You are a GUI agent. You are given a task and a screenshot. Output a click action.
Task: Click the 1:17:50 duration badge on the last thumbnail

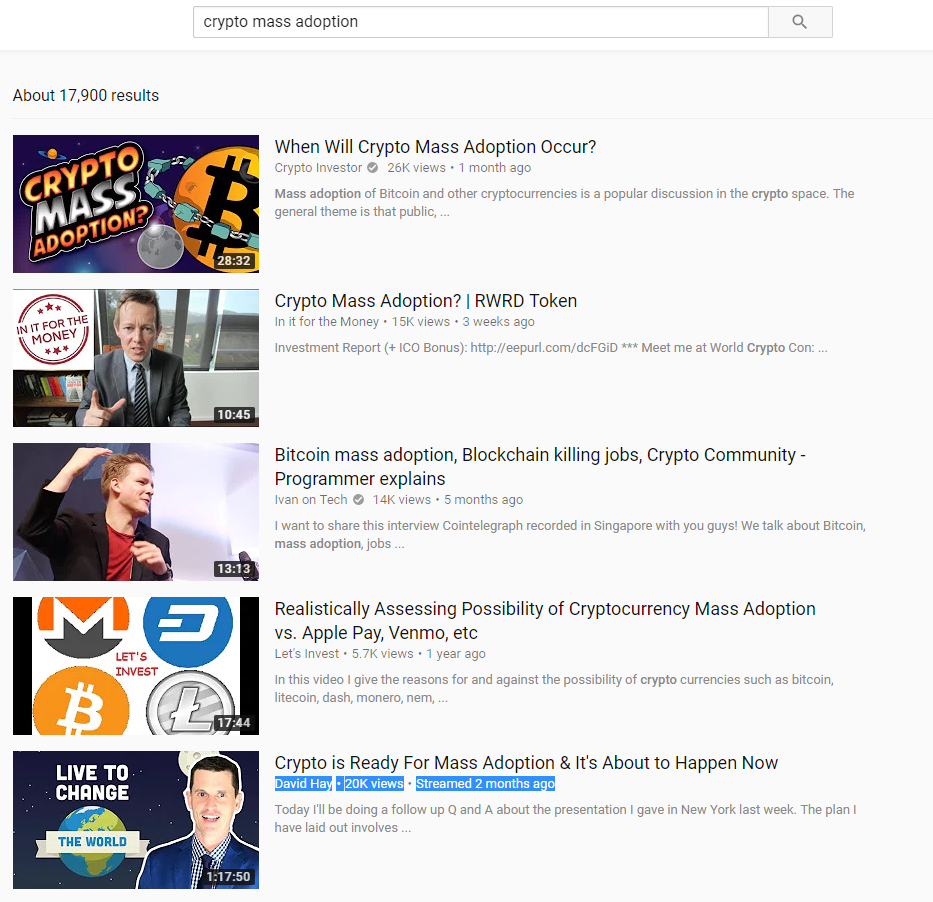coord(228,877)
